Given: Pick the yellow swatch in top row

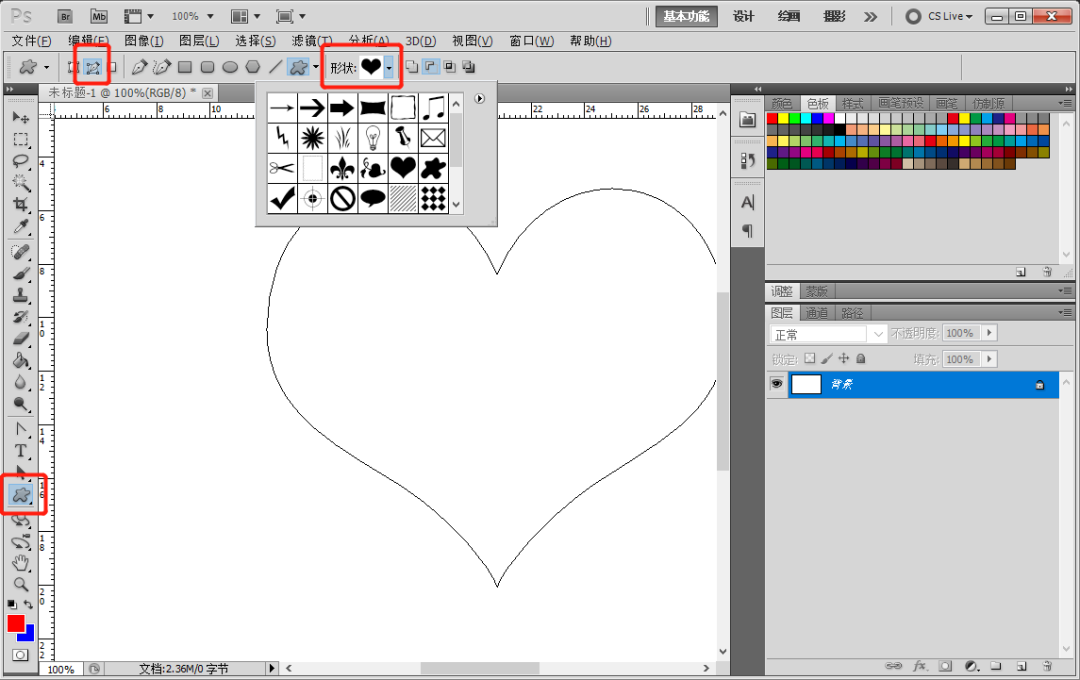Looking at the screenshot, I should (x=783, y=119).
